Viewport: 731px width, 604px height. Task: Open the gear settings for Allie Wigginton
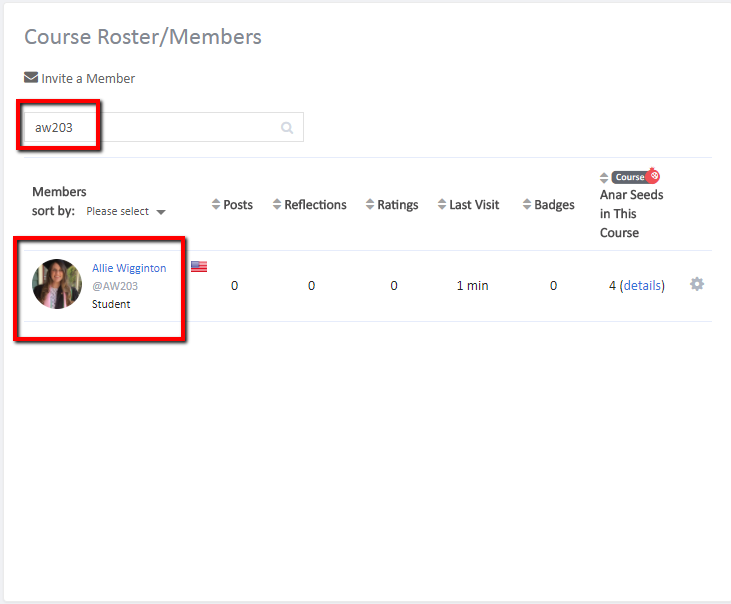click(x=697, y=284)
